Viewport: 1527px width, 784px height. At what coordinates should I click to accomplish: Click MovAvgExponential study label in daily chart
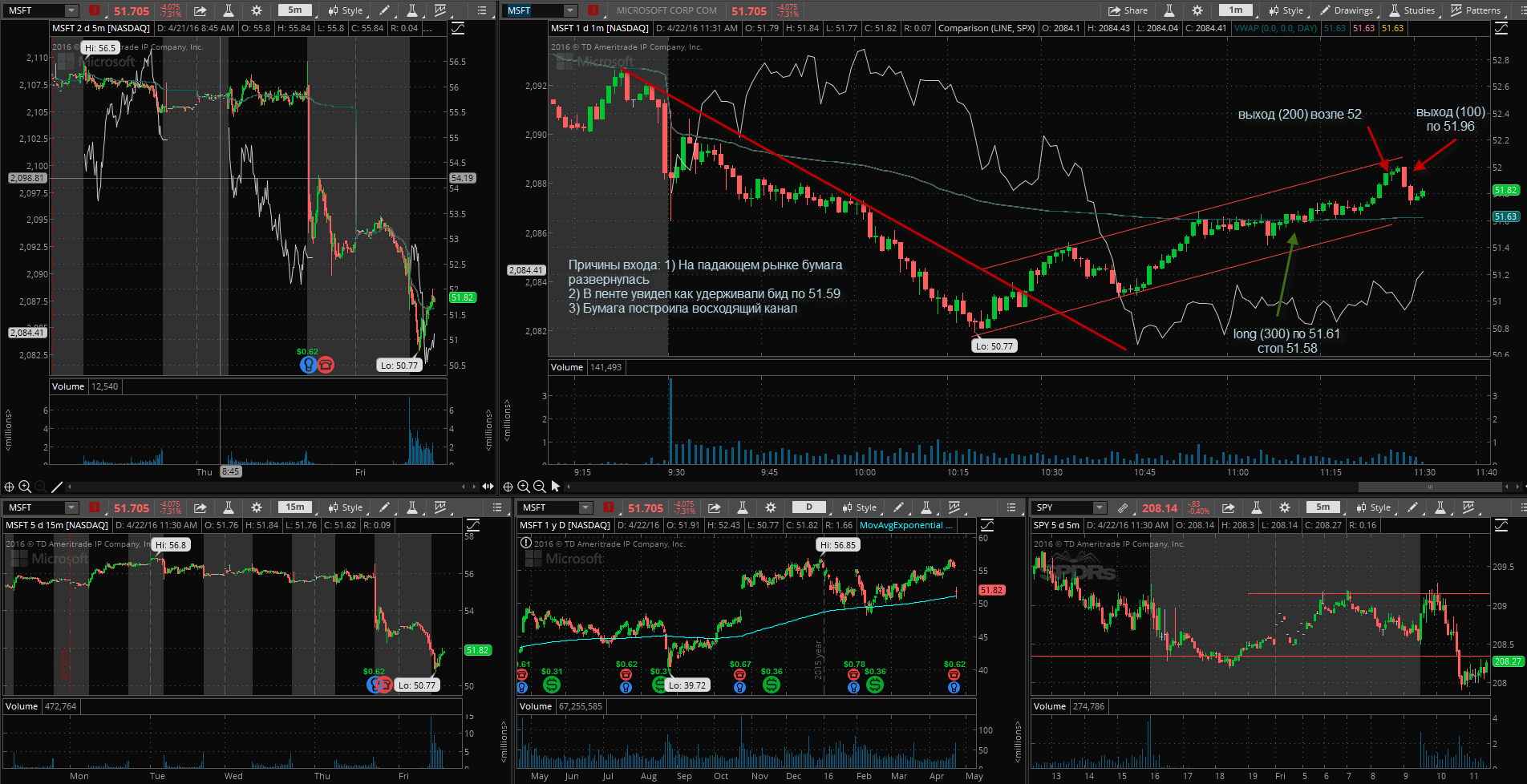tap(906, 525)
